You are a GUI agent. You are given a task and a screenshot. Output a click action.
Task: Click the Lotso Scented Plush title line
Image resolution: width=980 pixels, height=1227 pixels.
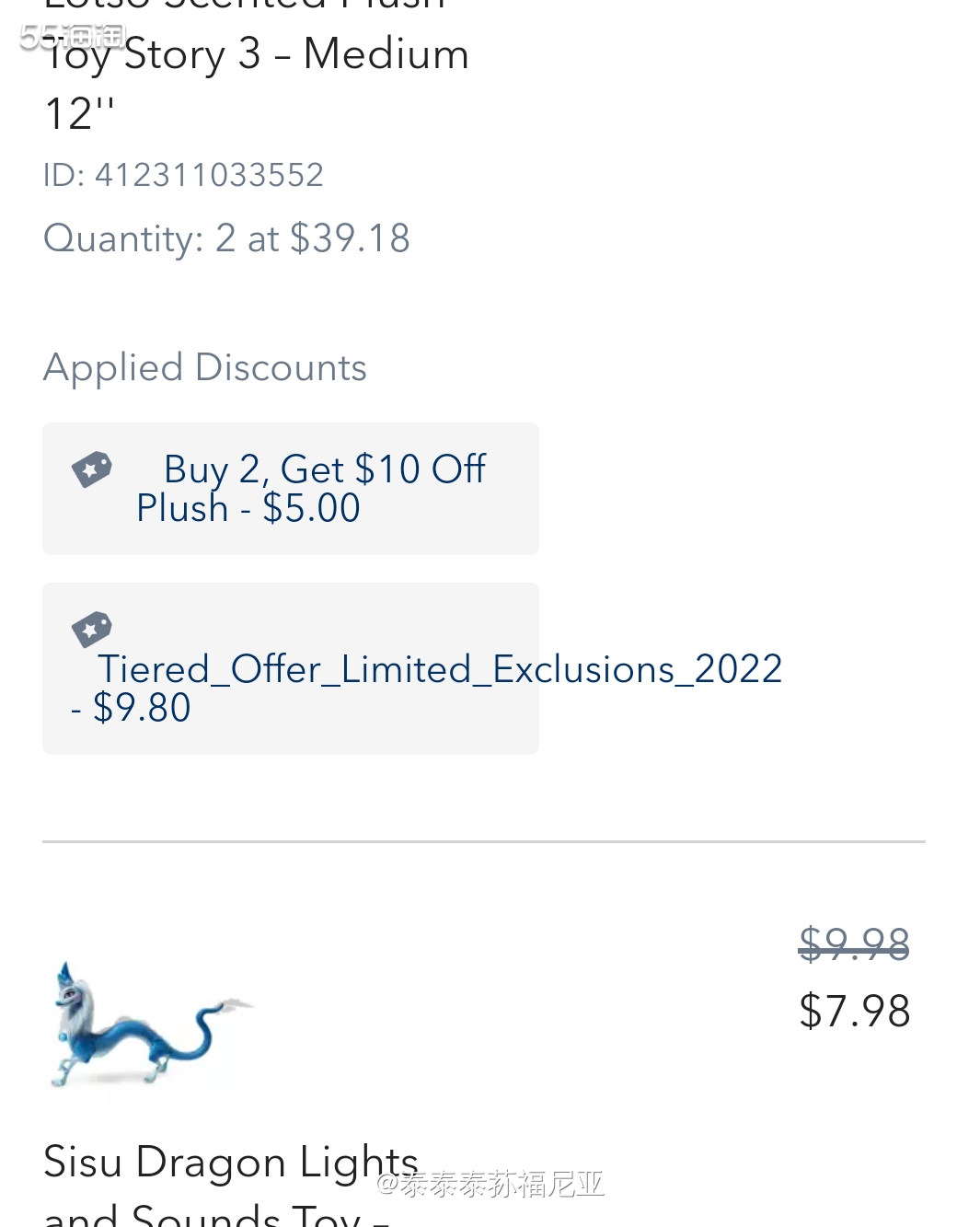click(245, 5)
